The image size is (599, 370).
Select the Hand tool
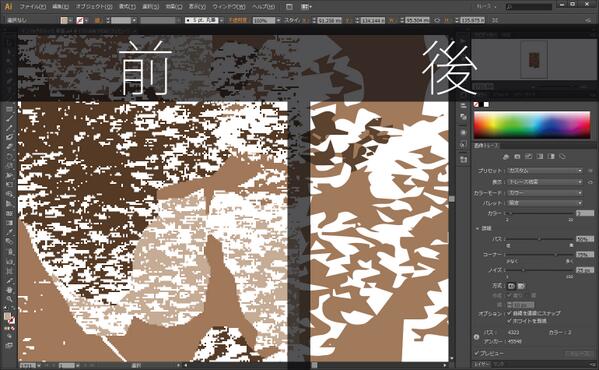point(9,290)
